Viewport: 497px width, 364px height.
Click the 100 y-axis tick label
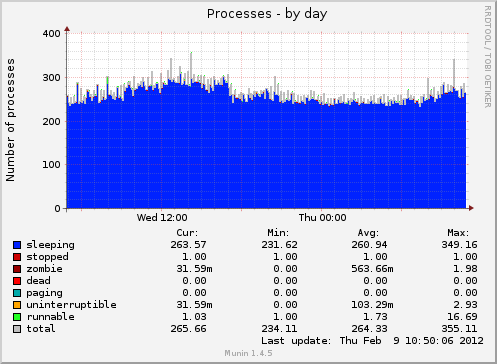(x=52, y=165)
